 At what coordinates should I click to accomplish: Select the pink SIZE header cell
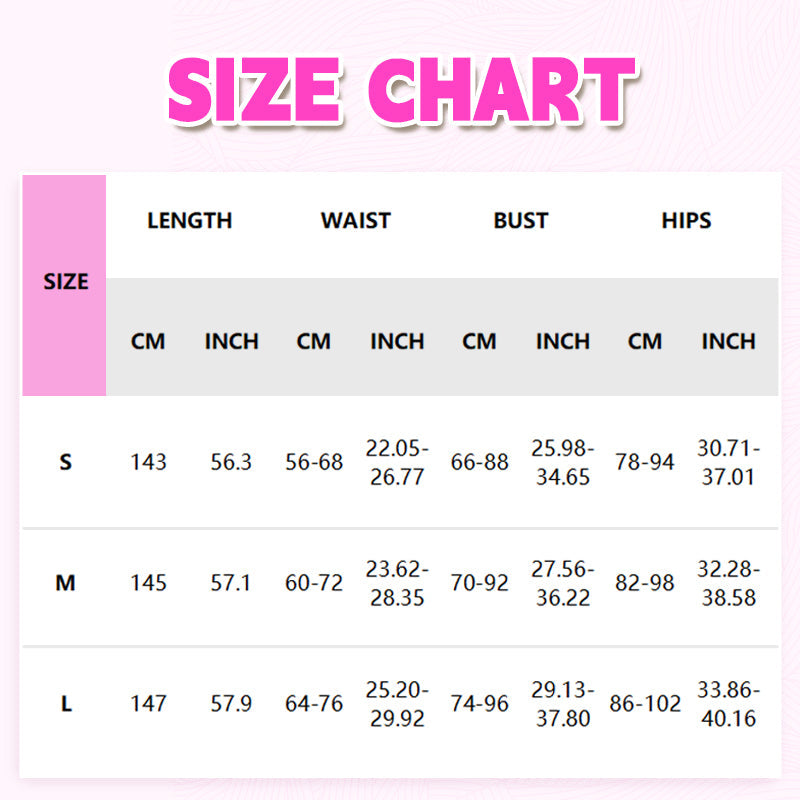[x=65, y=283]
